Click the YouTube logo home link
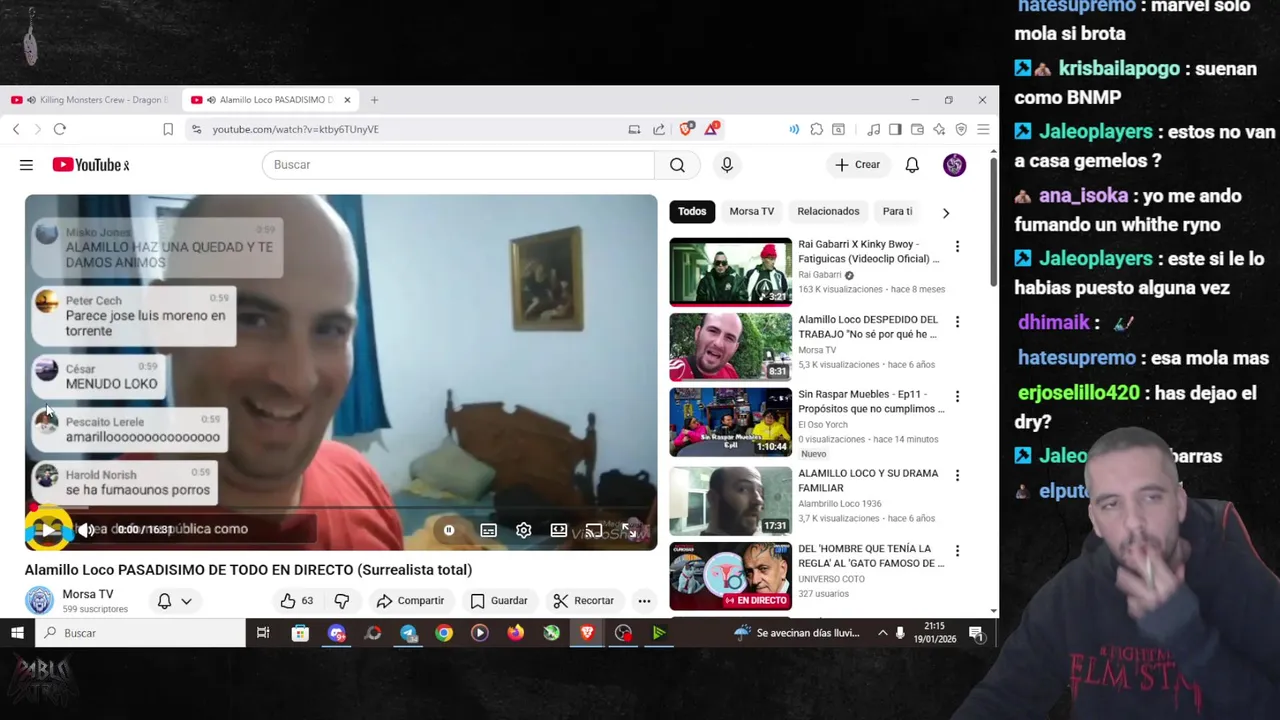 (91, 165)
